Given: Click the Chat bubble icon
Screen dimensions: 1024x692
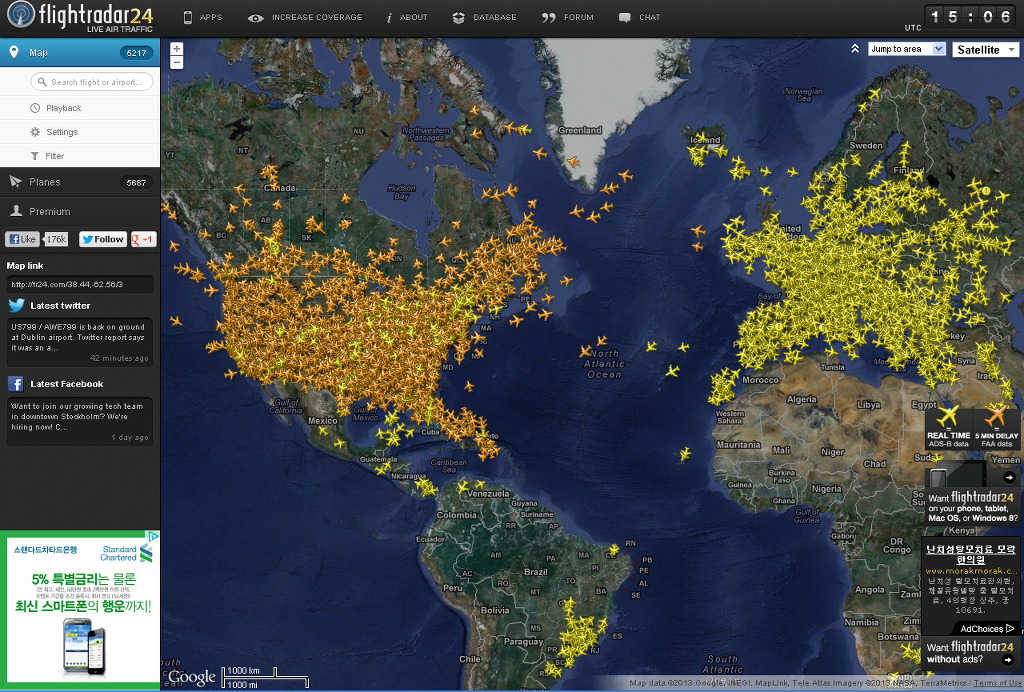Looking at the screenshot, I should point(625,18).
